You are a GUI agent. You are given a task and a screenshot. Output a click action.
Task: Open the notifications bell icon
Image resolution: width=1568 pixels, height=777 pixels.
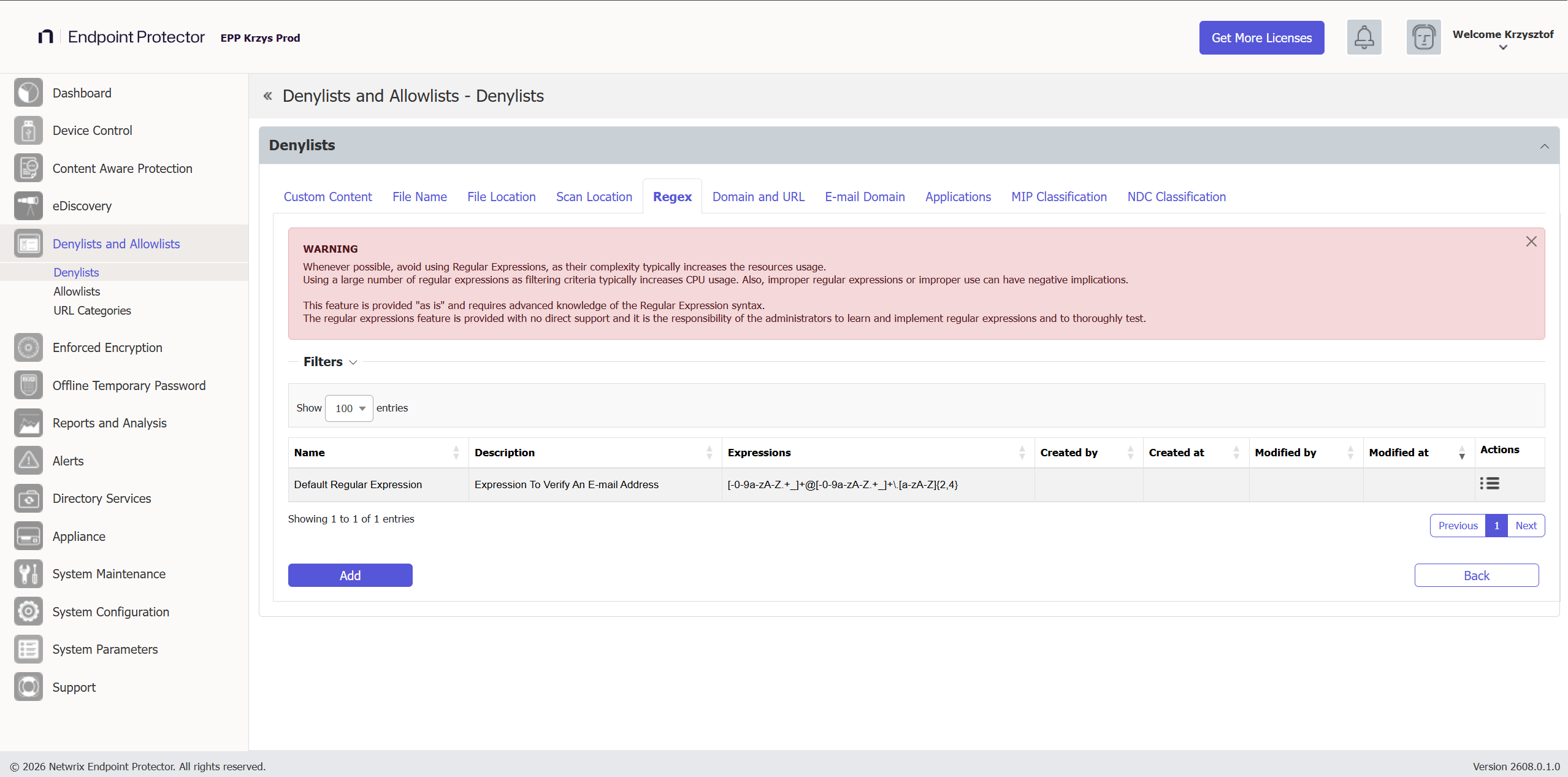(1364, 37)
